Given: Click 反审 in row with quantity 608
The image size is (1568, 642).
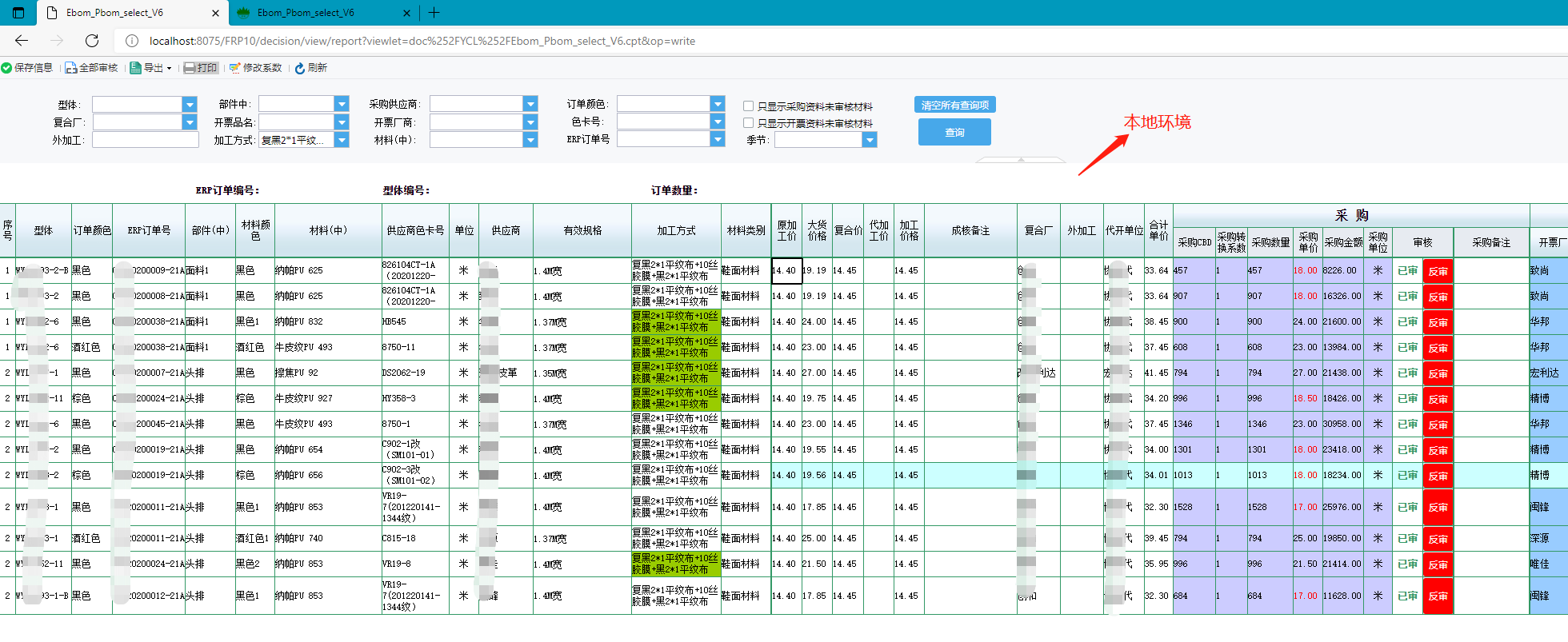Looking at the screenshot, I should pos(1438,348).
